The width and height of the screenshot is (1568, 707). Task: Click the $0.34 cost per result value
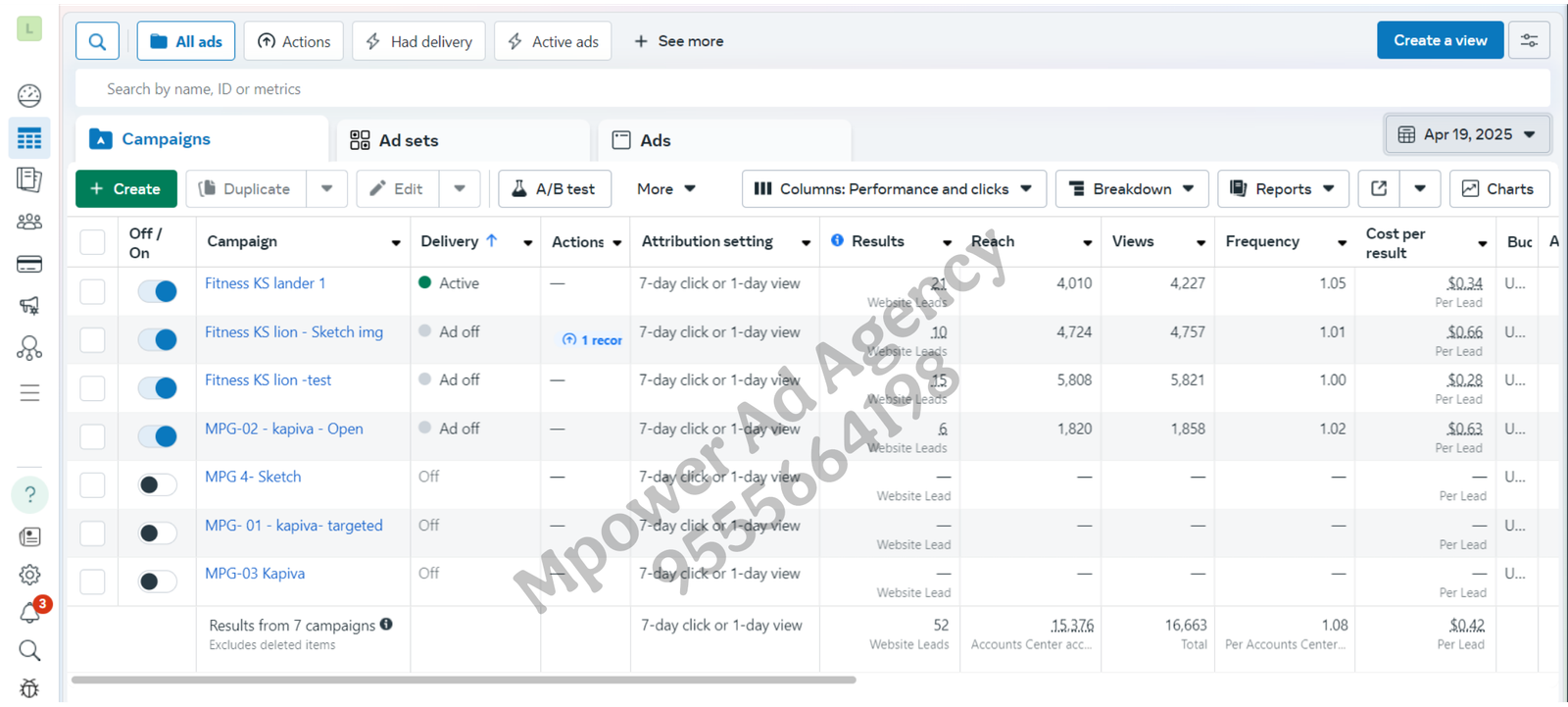(1465, 282)
